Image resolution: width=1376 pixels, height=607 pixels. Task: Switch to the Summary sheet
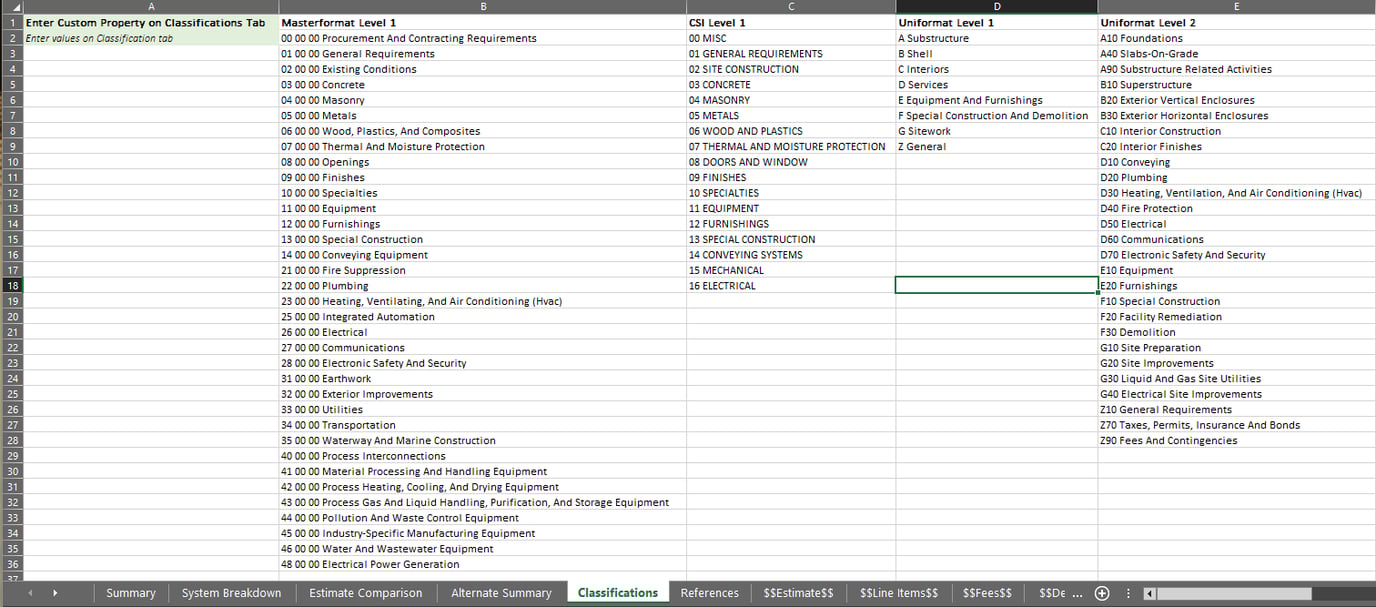(130, 592)
